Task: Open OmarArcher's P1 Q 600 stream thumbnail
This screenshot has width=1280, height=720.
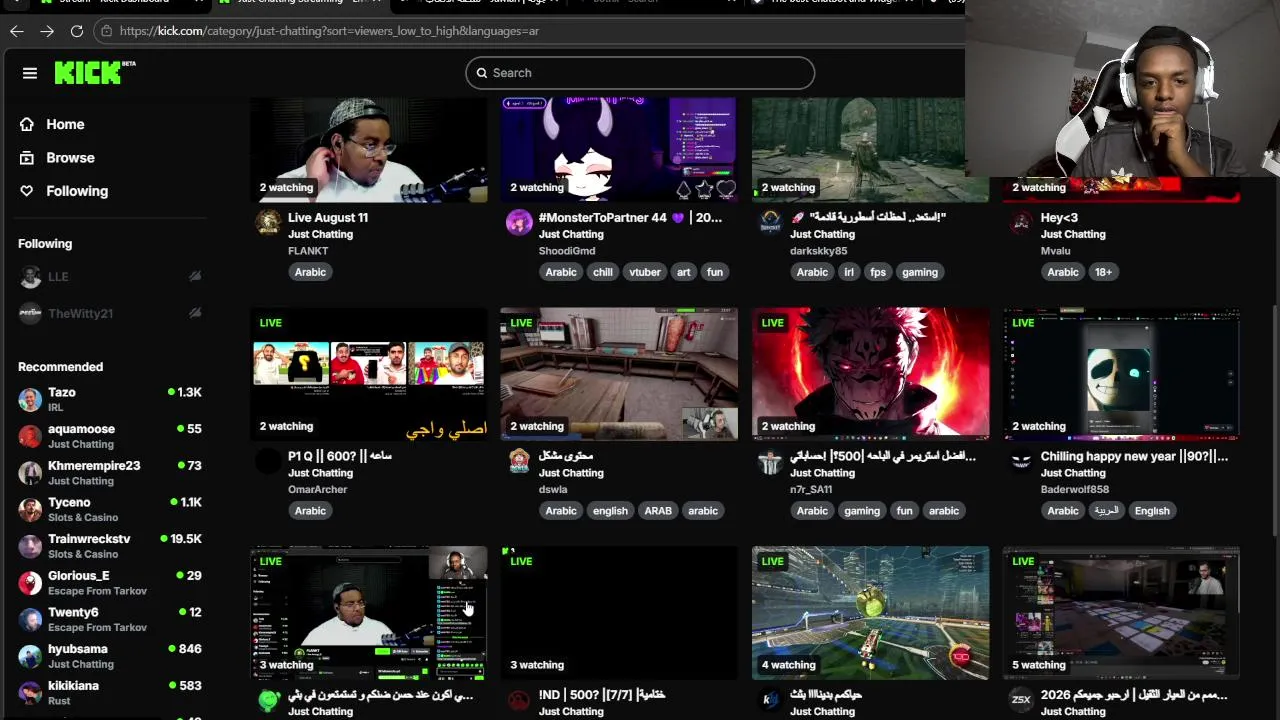Action: (x=368, y=374)
